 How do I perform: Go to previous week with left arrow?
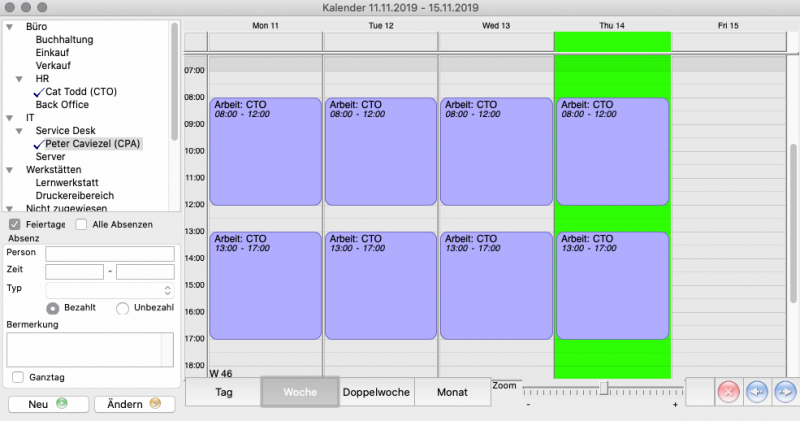coord(757,392)
